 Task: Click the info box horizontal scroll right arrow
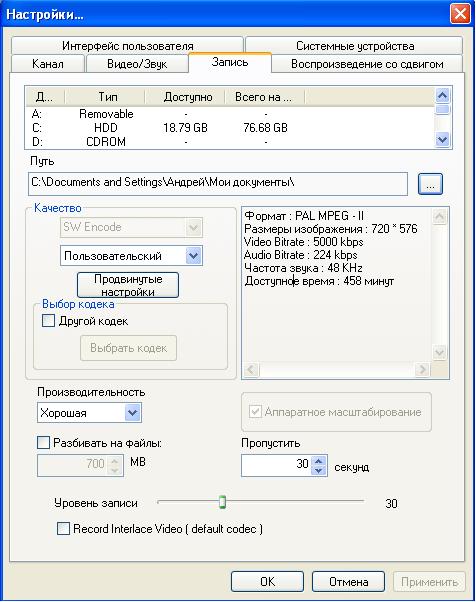(x=422, y=369)
